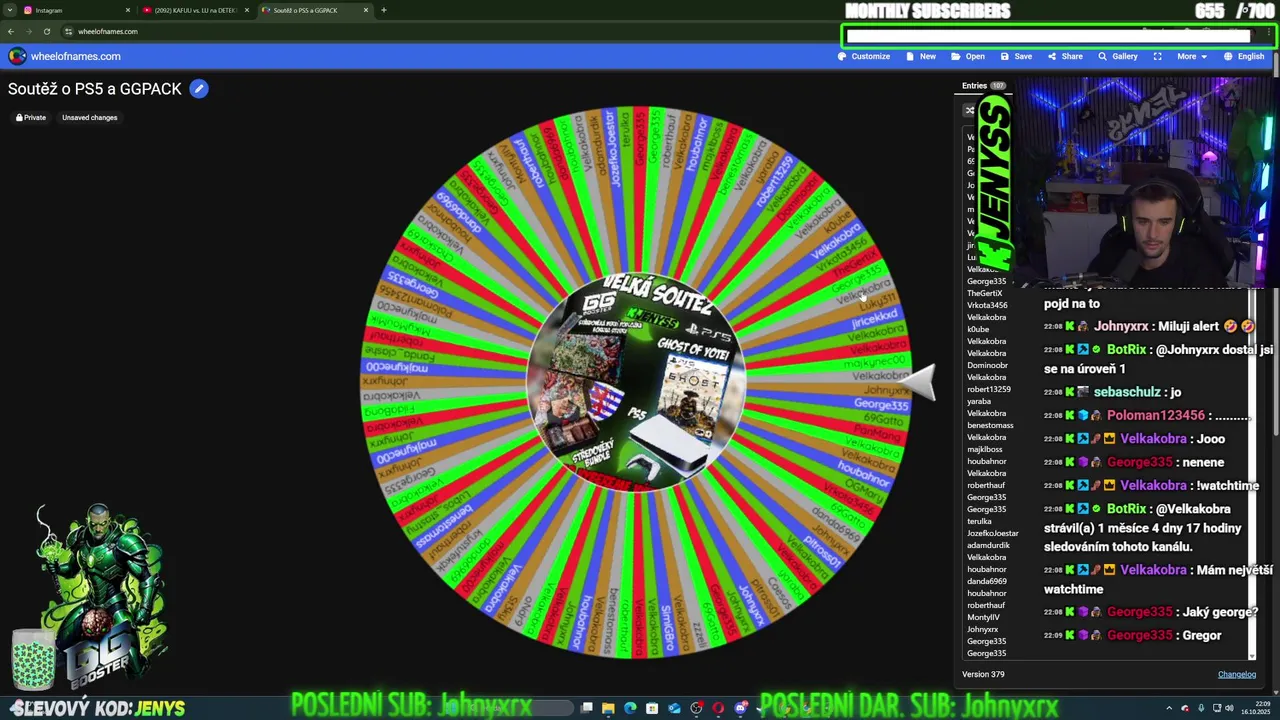Open Mail app from the taskbar

click(x=674, y=708)
